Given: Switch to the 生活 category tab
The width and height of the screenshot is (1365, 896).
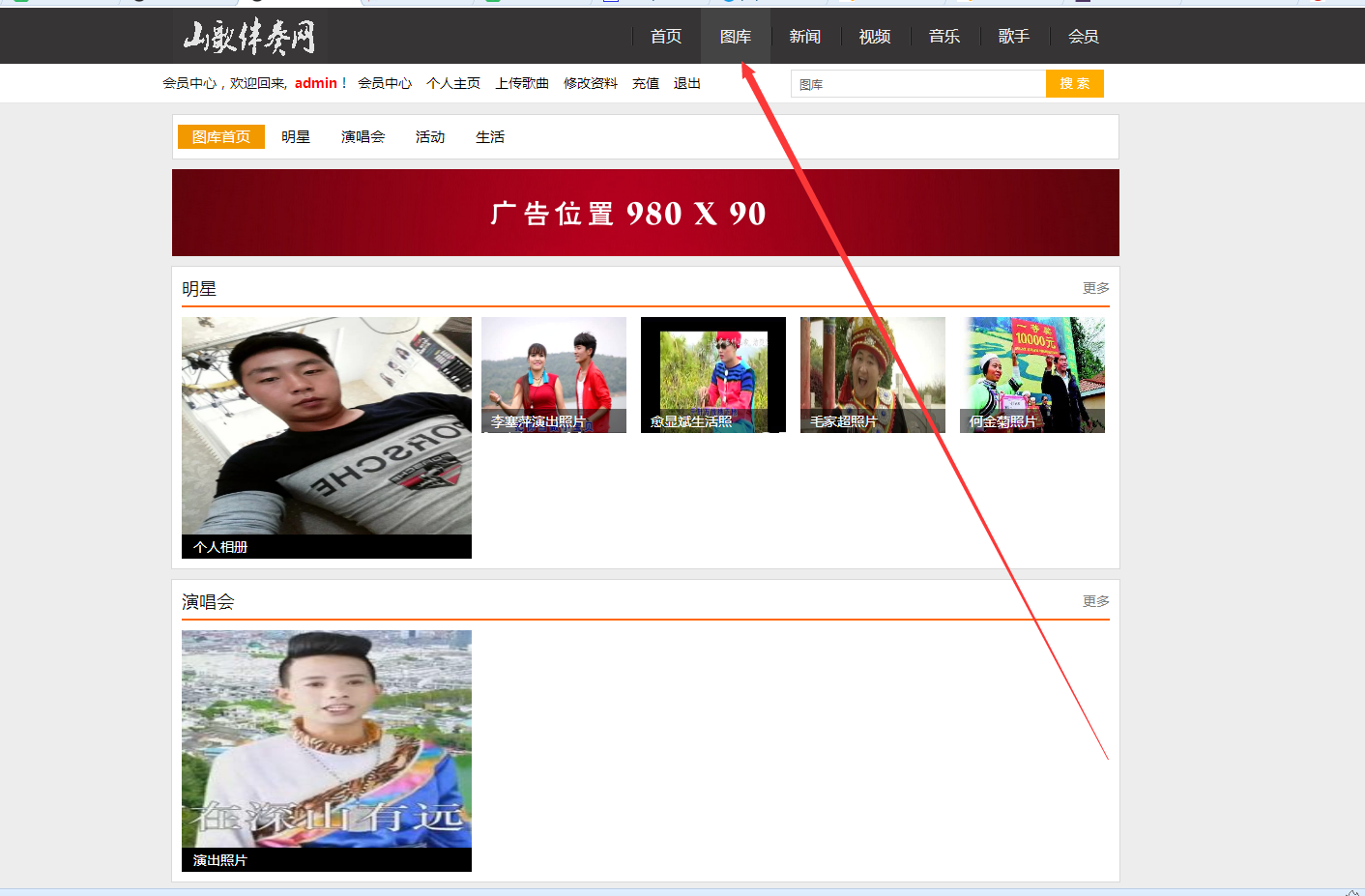Looking at the screenshot, I should tap(489, 137).
